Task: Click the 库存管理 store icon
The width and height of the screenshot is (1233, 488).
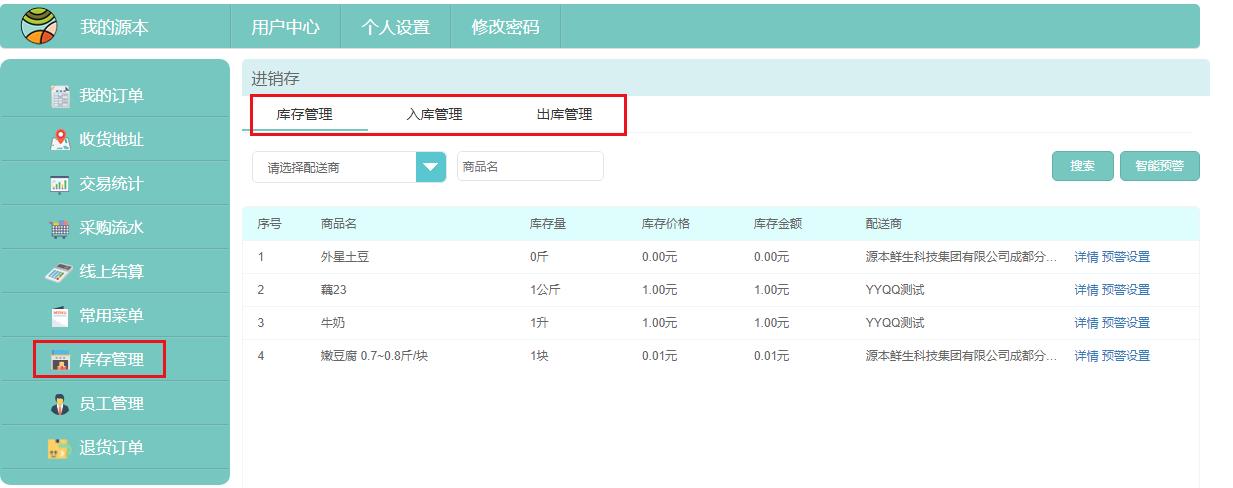Action: [x=60, y=360]
